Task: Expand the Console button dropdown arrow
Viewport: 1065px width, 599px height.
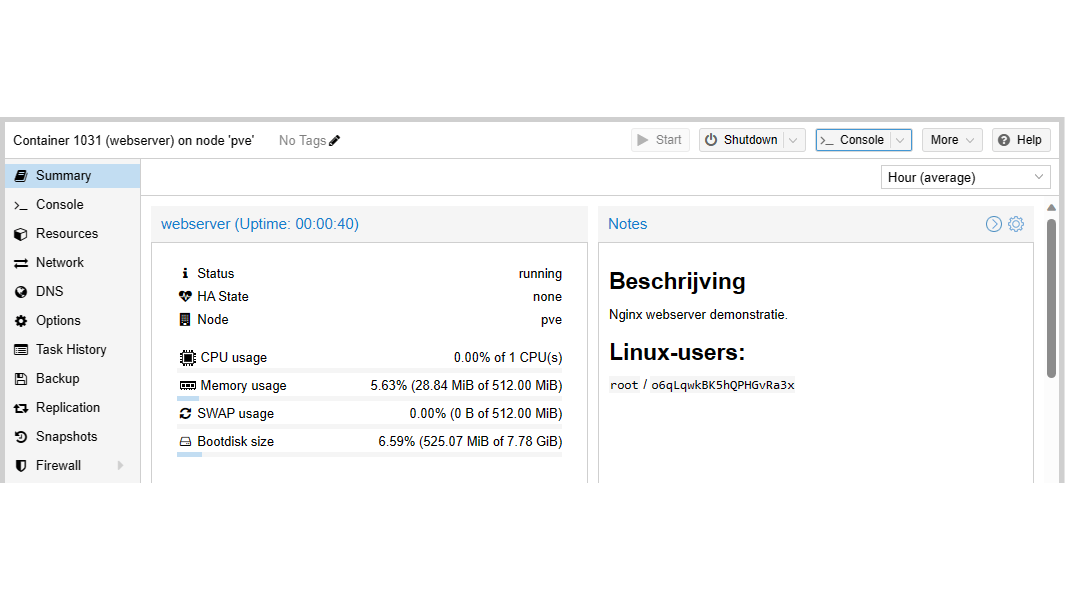Action: pyautogui.click(x=900, y=140)
